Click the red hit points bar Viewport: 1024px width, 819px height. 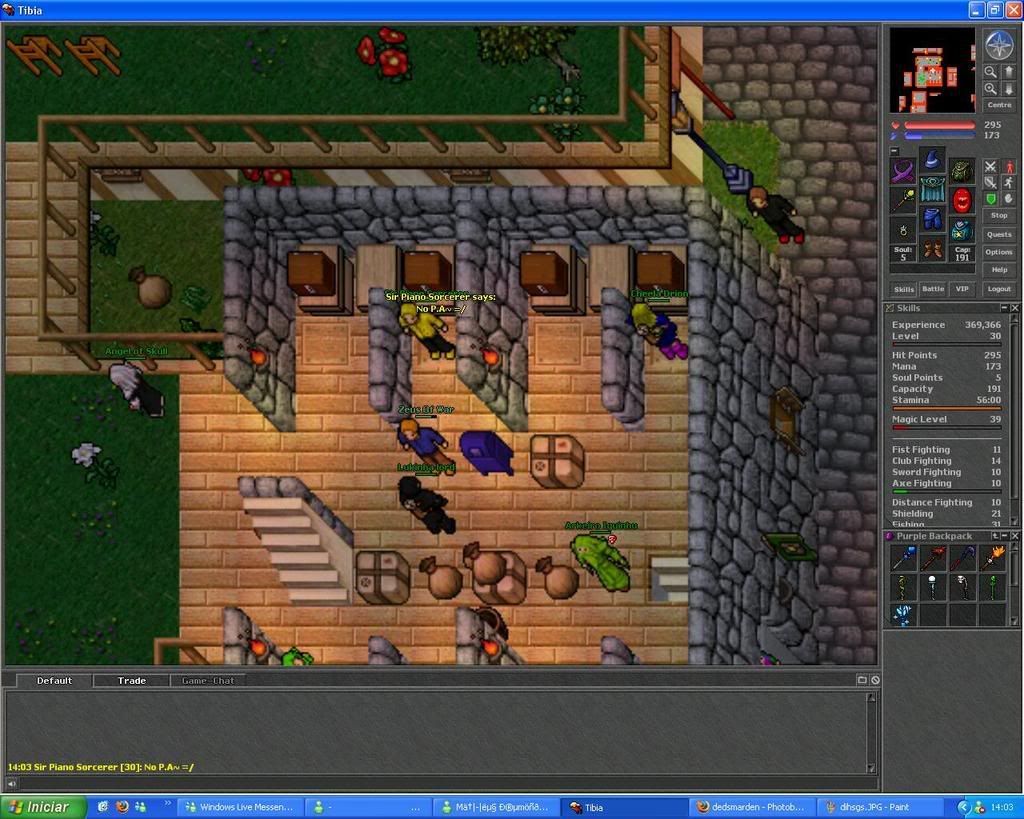coord(940,125)
